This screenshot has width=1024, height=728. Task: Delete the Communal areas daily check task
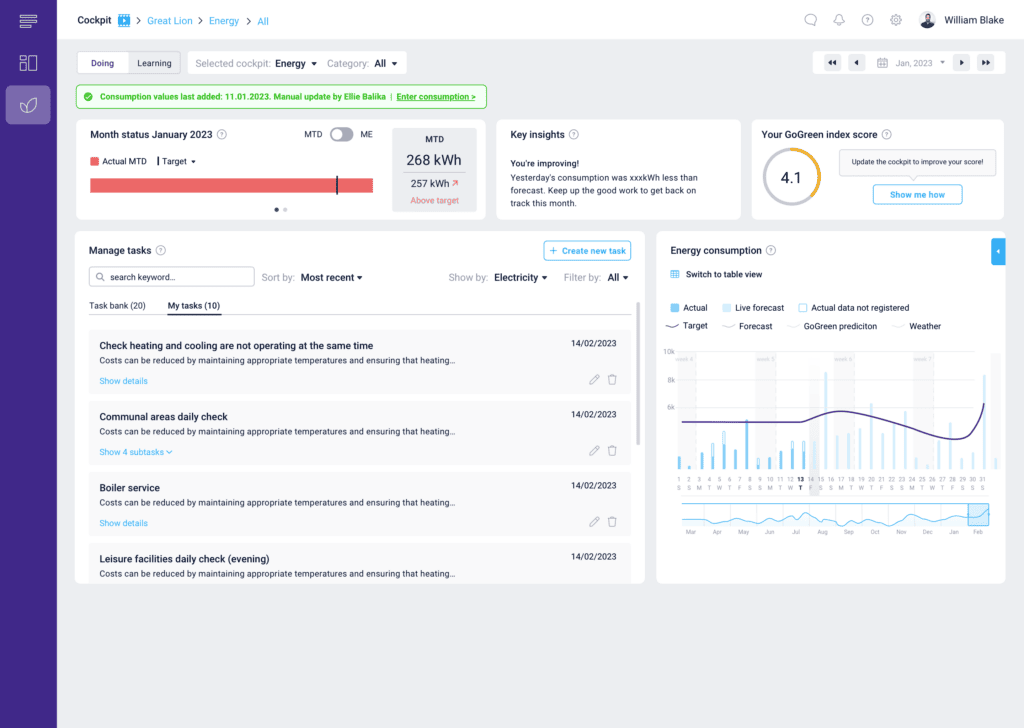612,451
